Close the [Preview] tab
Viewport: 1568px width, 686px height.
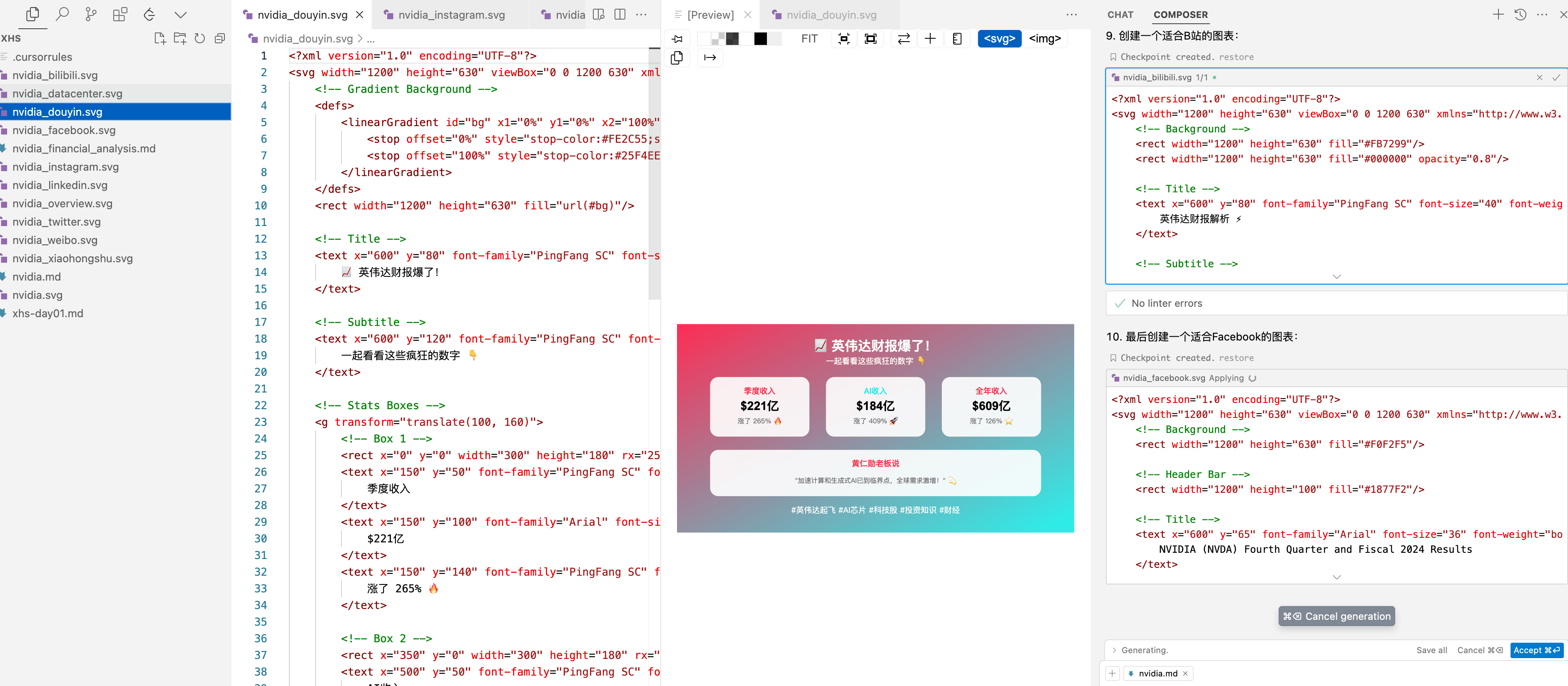[x=747, y=15]
